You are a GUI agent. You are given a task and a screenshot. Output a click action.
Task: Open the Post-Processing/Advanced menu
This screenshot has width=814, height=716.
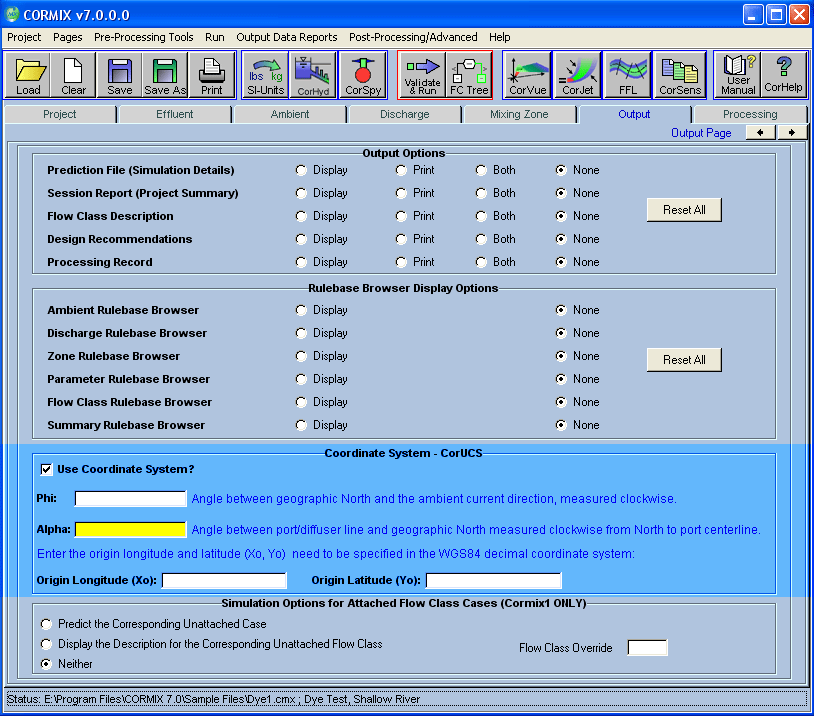click(413, 37)
